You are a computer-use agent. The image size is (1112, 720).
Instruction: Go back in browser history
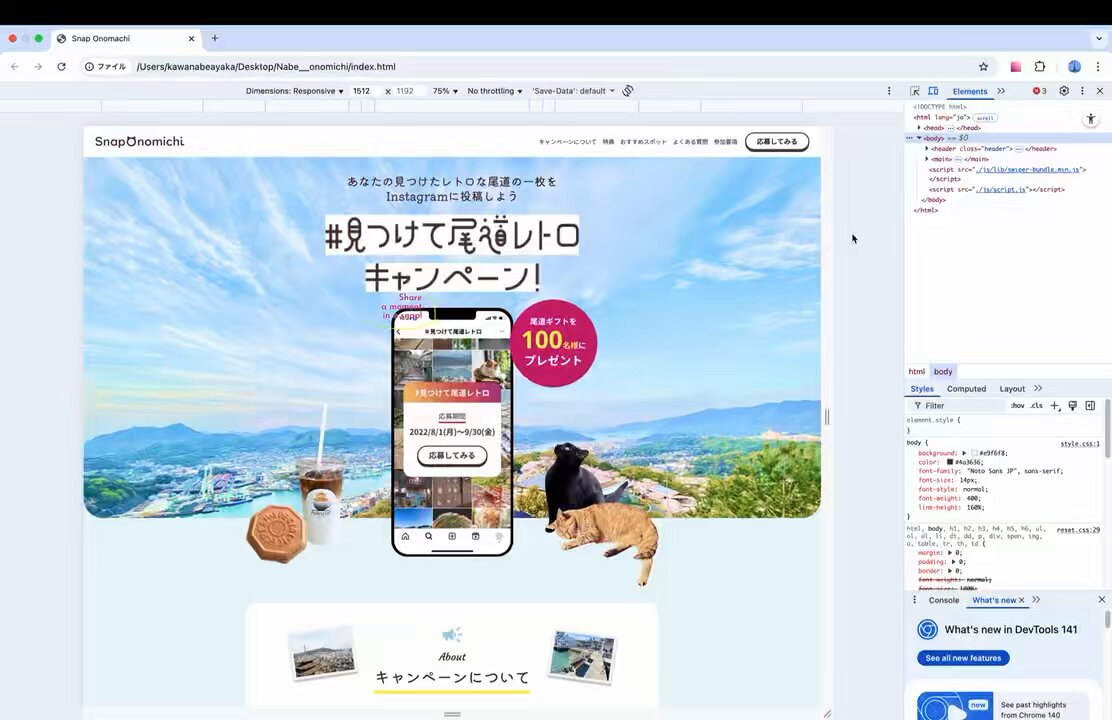(x=15, y=67)
